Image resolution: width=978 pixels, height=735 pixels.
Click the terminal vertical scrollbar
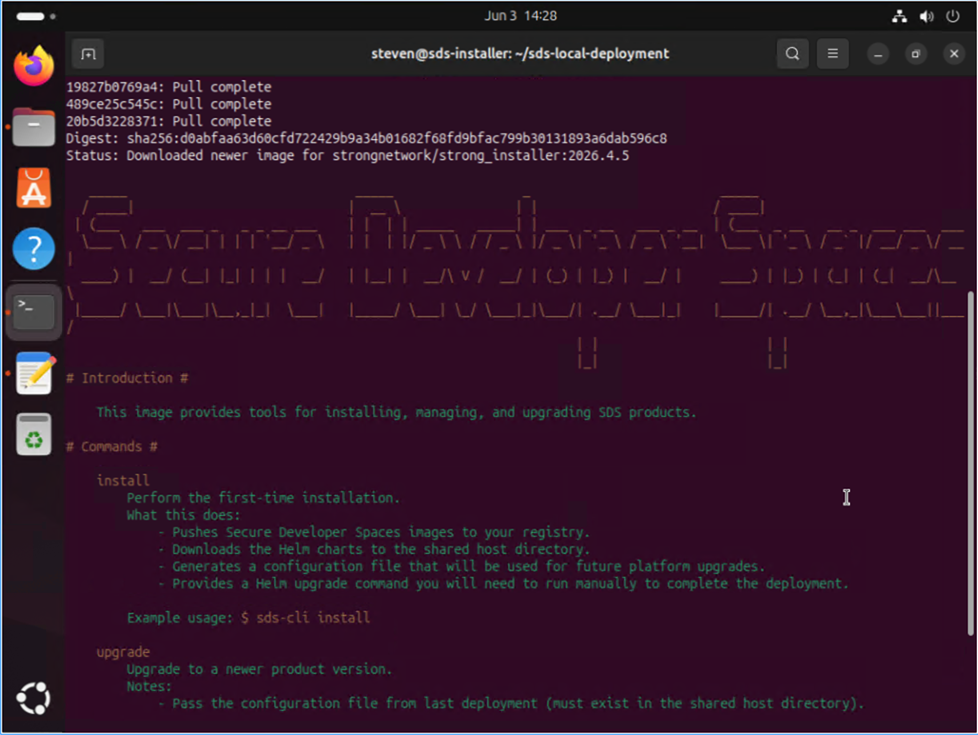(970, 463)
